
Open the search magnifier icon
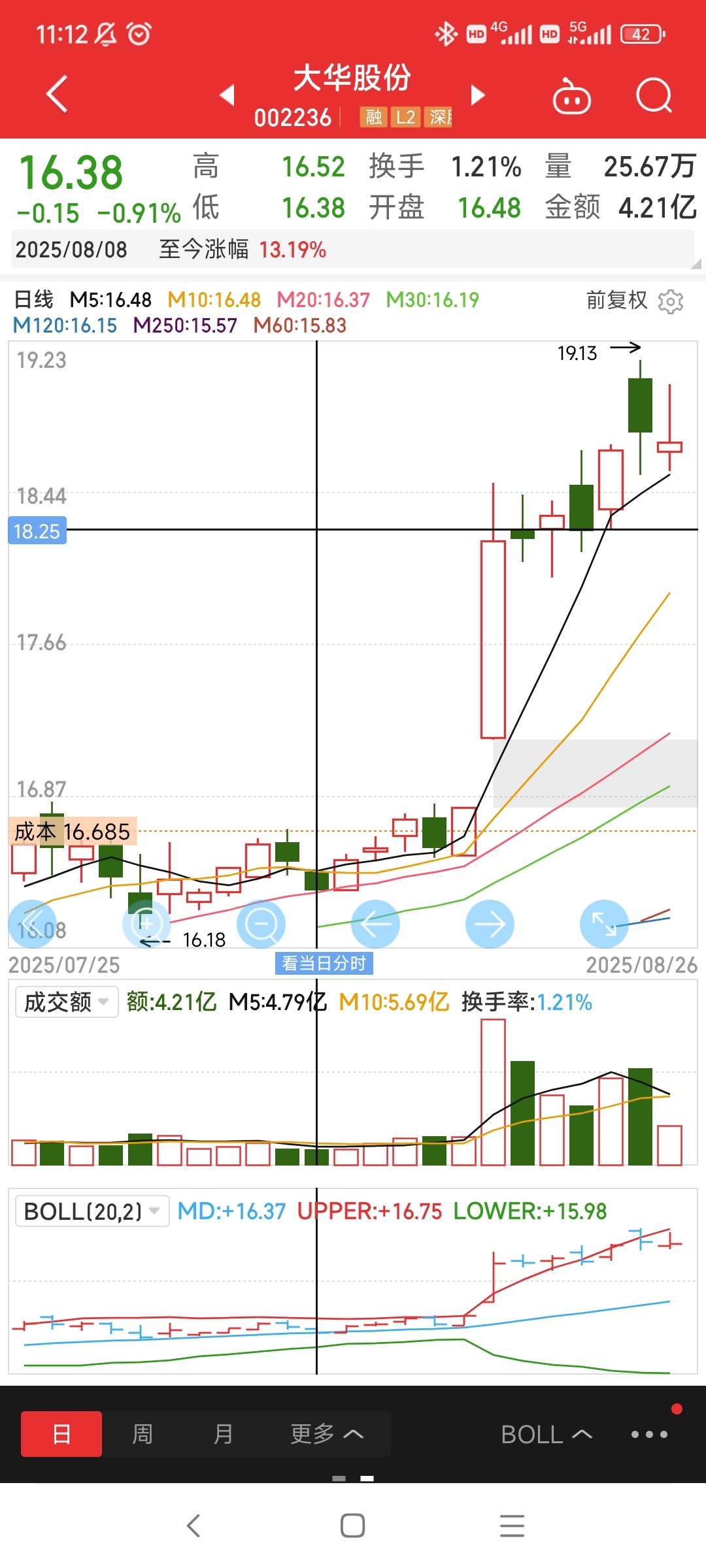click(x=654, y=95)
